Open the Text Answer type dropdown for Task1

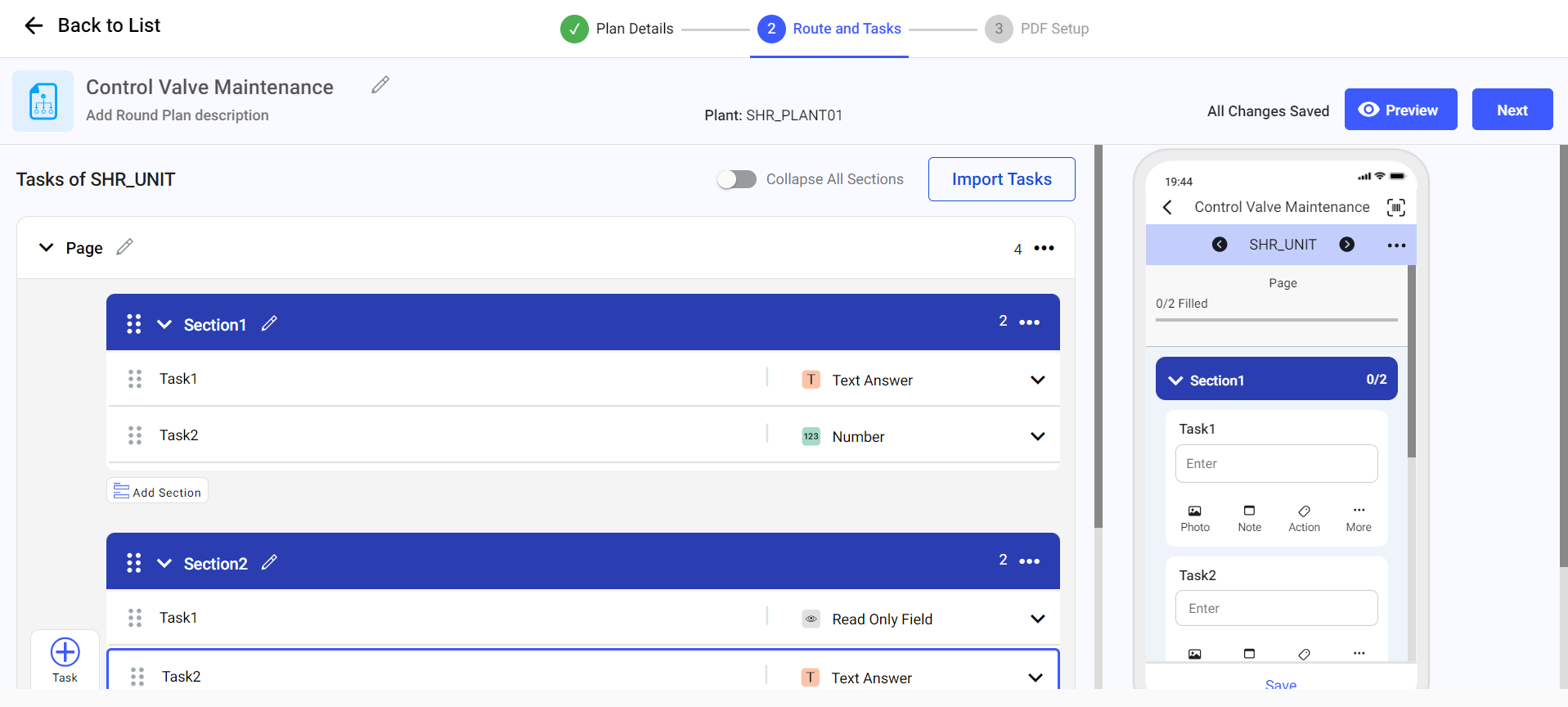pos(1037,380)
